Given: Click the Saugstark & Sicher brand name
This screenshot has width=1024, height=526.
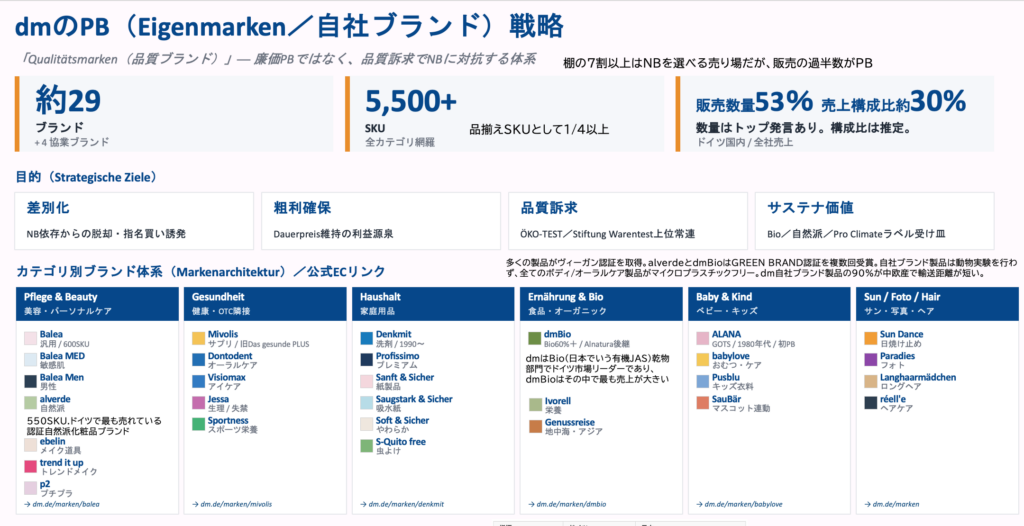Looking at the screenshot, I should [414, 399].
